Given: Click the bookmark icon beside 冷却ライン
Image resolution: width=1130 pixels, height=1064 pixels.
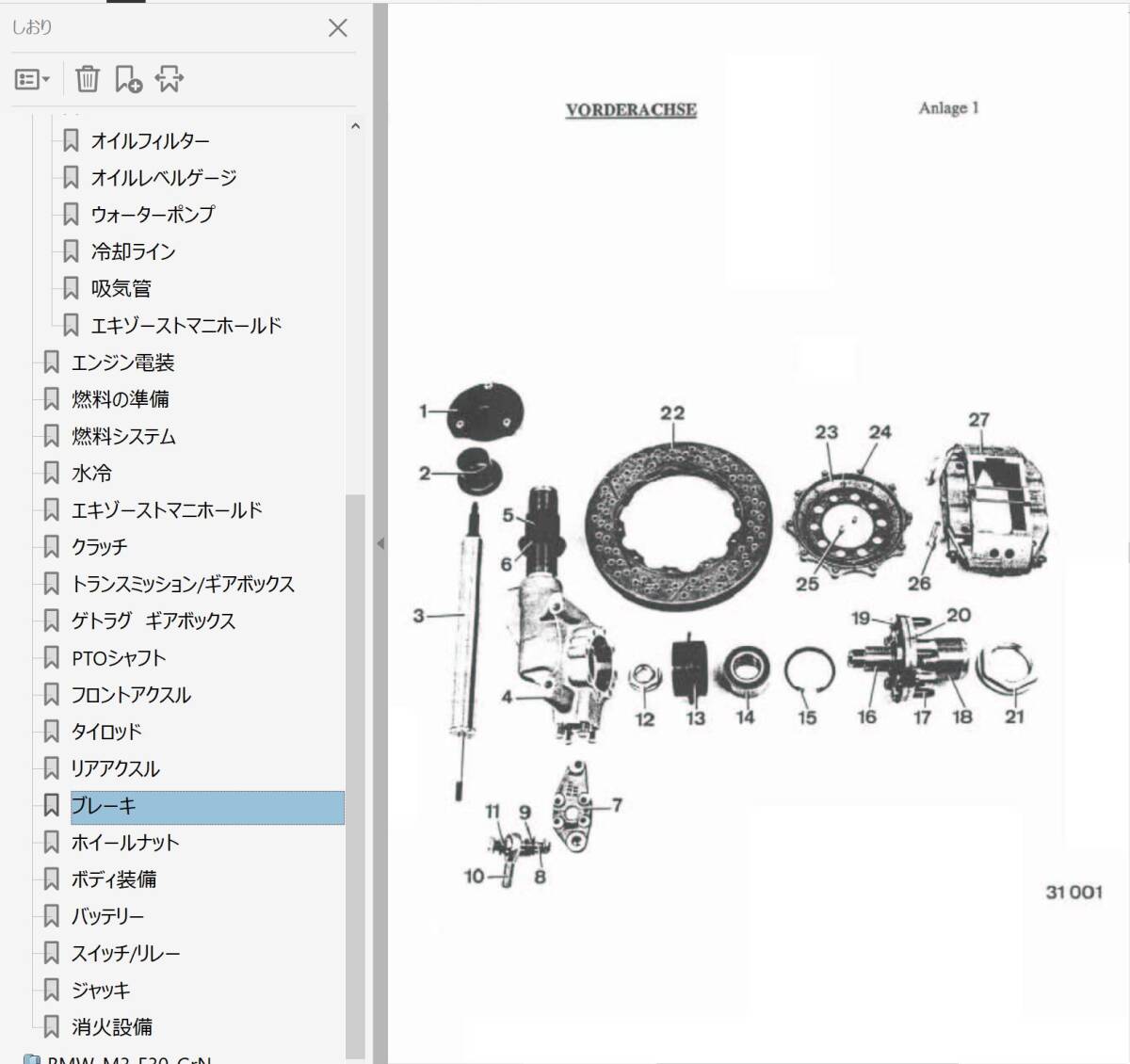Looking at the screenshot, I should [71, 251].
